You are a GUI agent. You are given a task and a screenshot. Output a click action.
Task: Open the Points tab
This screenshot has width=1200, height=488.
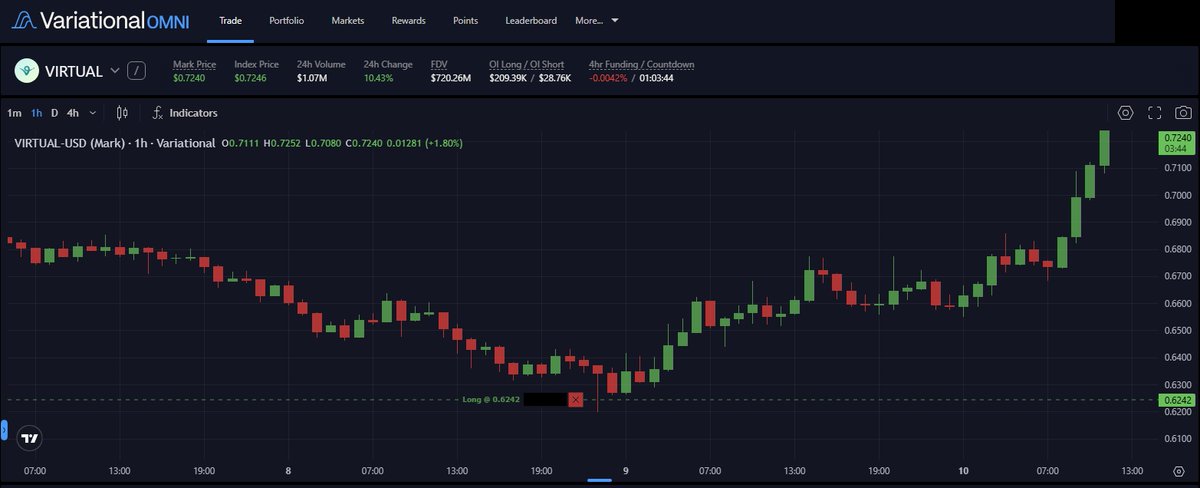coord(465,20)
